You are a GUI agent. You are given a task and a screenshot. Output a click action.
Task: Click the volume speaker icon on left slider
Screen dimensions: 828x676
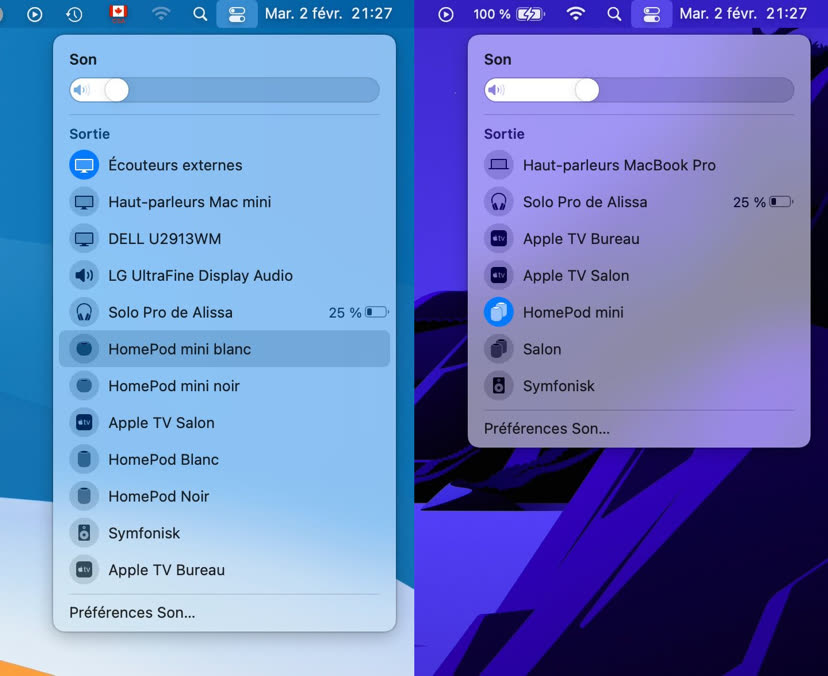[x=81, y=90]
